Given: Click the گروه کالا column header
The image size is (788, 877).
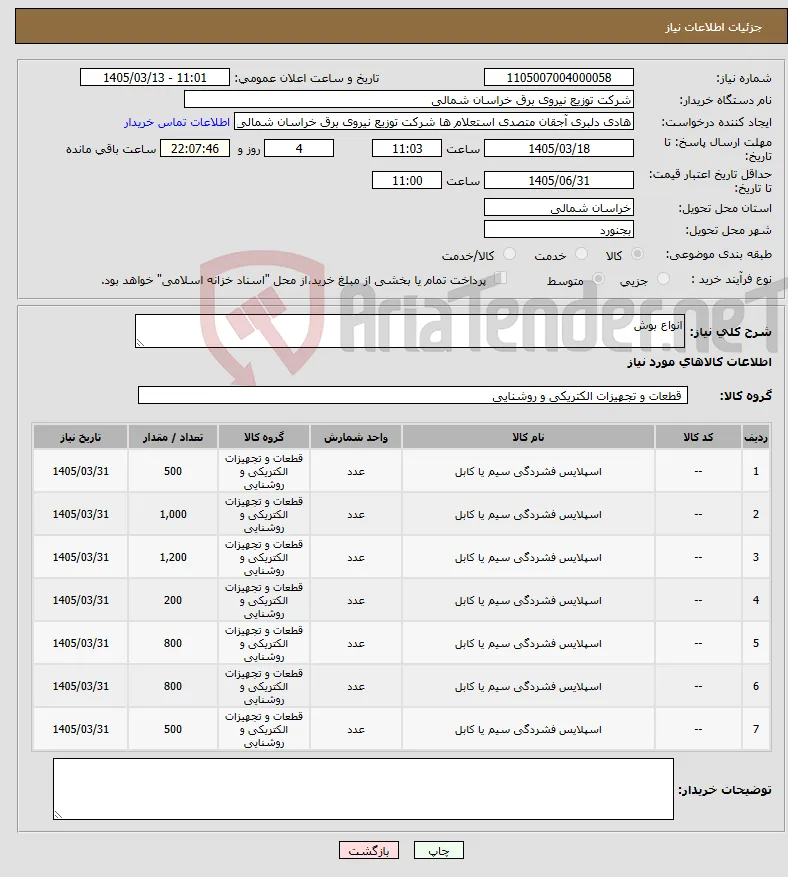Looking at the screenshot, I should 264,437.
